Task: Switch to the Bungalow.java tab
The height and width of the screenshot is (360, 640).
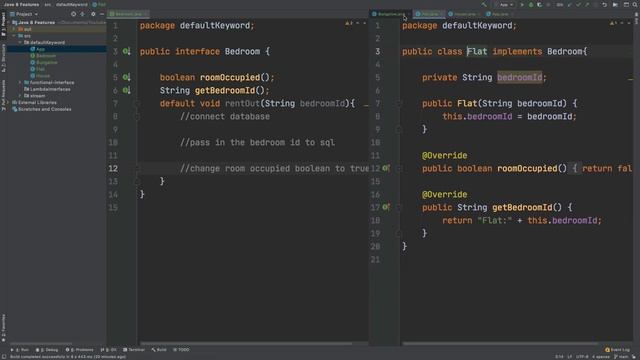Action: pos(390,14)
